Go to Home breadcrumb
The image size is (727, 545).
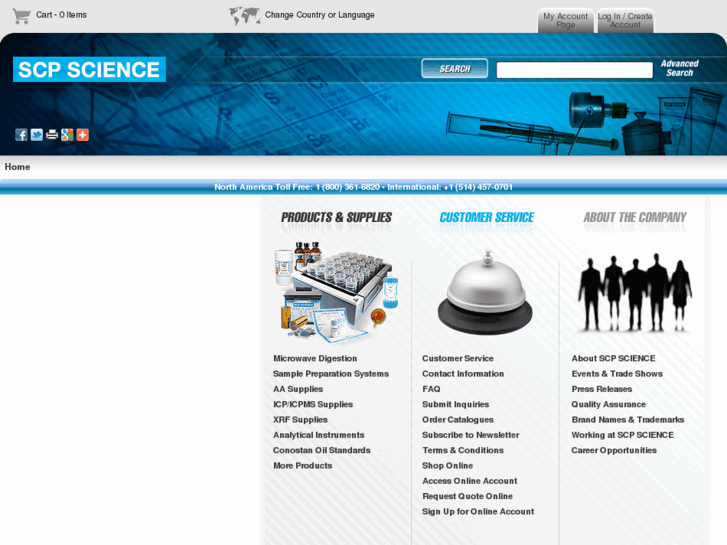point(18,167)
